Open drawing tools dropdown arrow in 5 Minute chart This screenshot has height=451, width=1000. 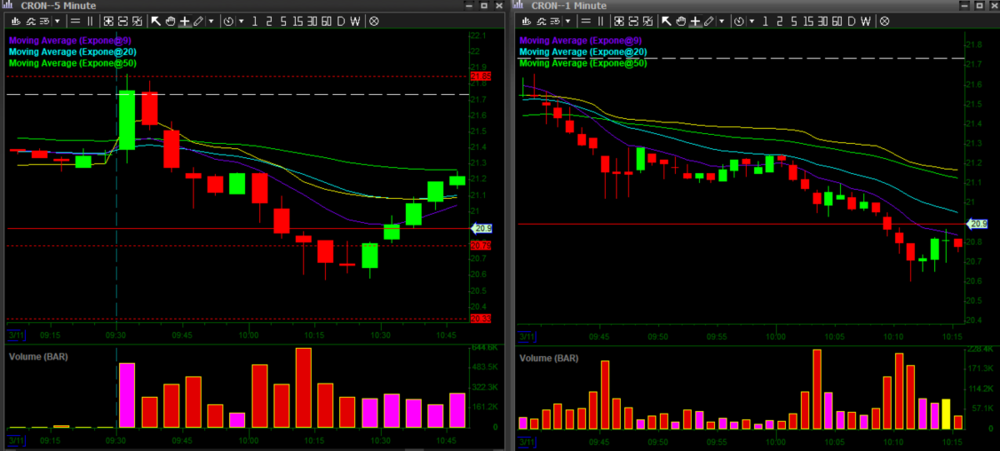pyautogui.click(x=211, y=20)
